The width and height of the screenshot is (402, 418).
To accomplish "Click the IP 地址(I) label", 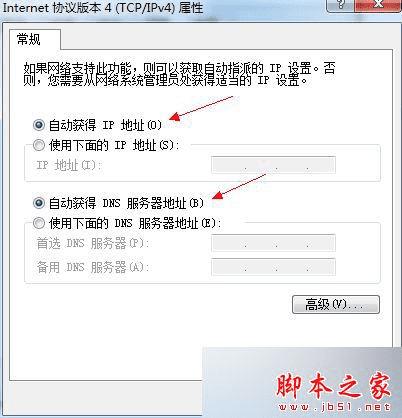I will pos(69,165).
